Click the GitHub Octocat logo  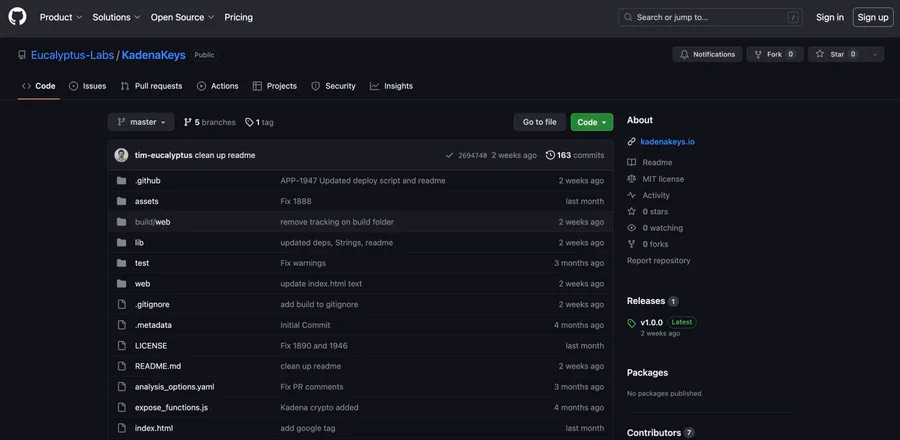coord(17,17)
